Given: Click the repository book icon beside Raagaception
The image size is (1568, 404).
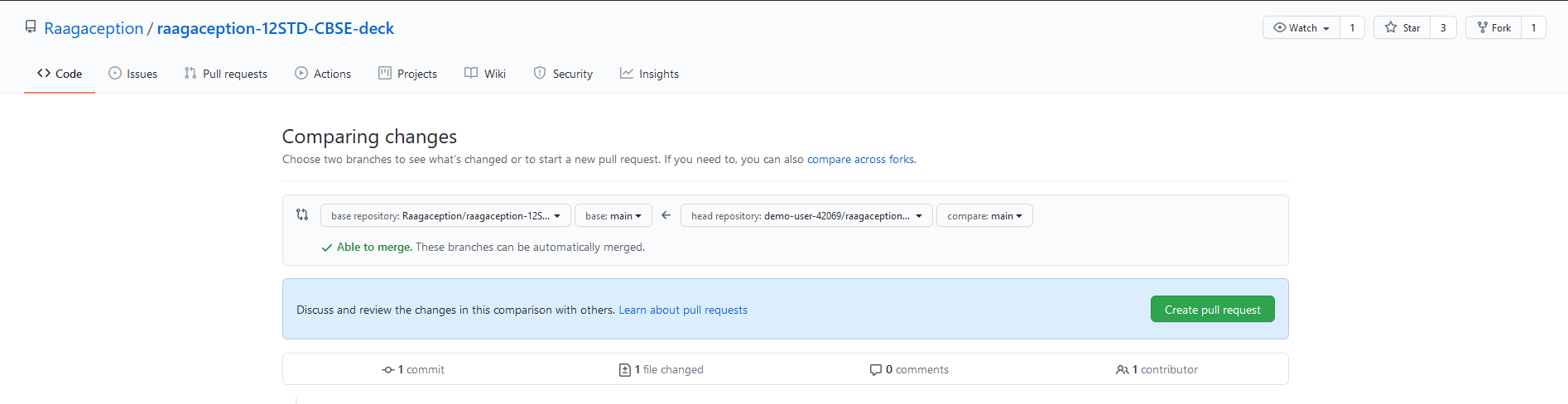Looking at the screenshot, I should tap(31, 27).
